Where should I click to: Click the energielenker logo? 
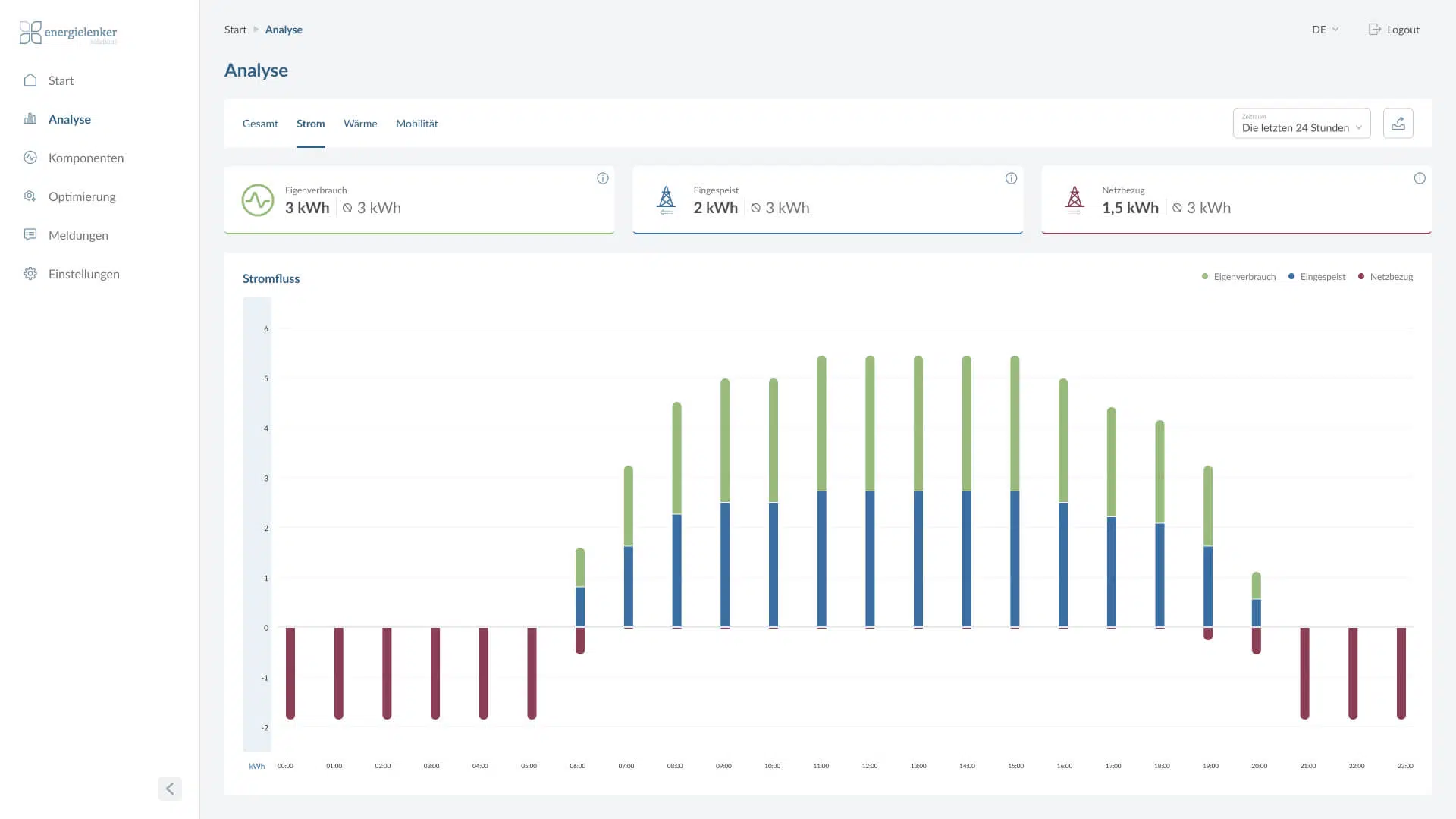pyautogui.click(x=68, y=33)
